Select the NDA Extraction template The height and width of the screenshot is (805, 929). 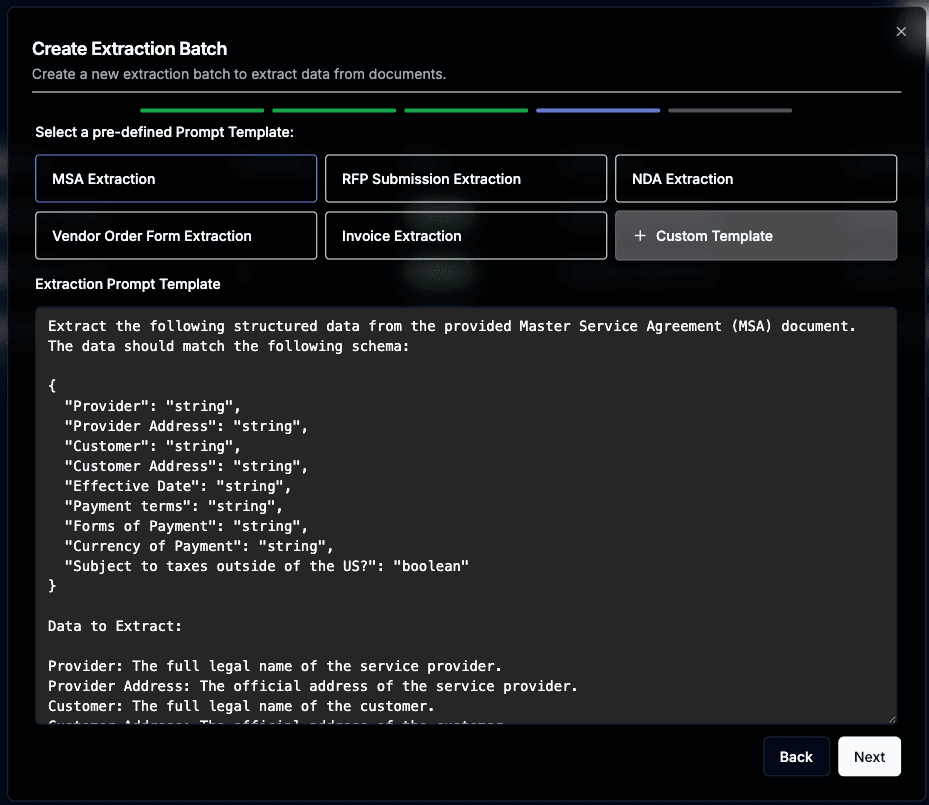tap(755, 178)
